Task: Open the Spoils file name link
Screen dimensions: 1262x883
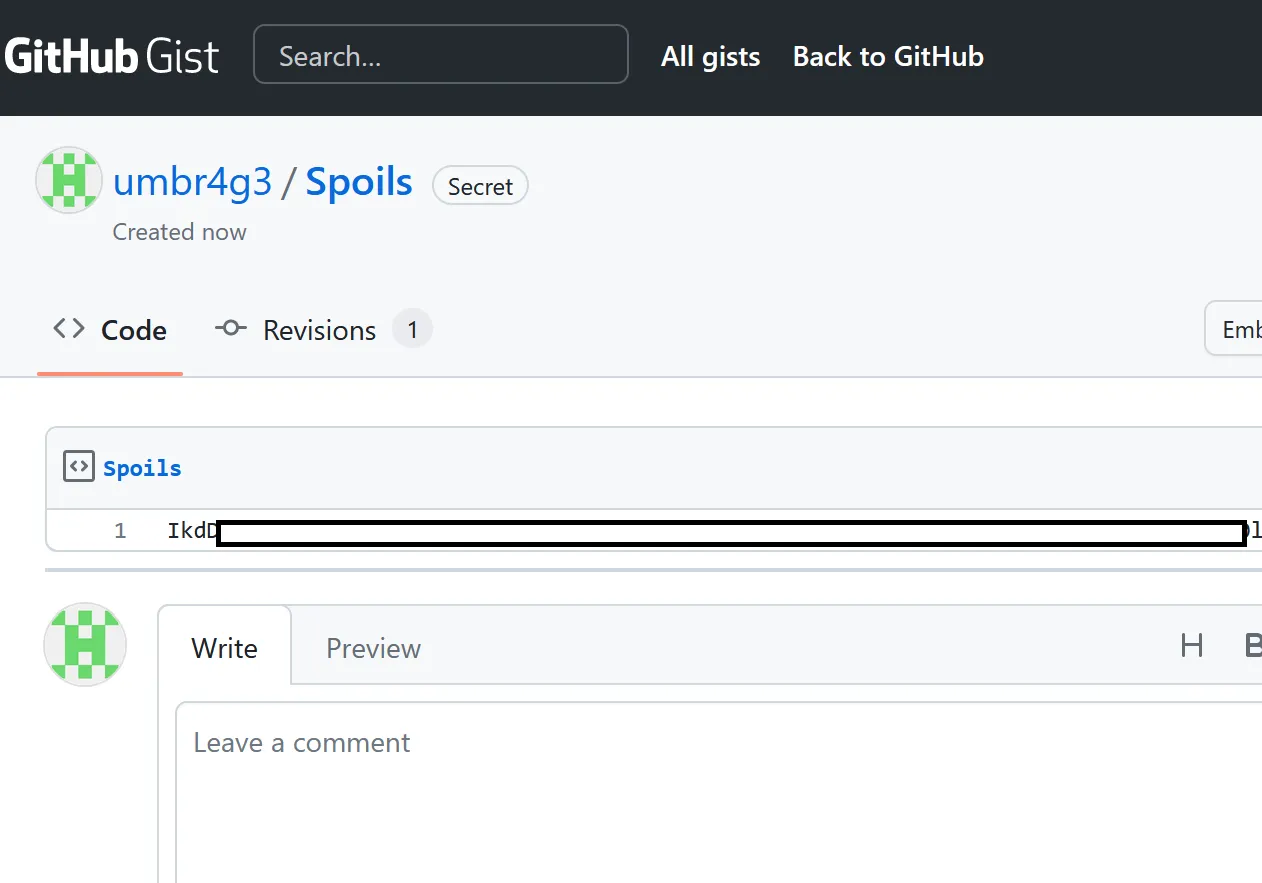Action: click(142, 468)
